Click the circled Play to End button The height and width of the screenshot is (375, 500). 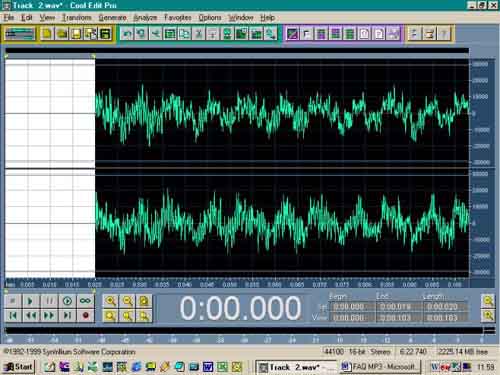(x=67, y=301)
